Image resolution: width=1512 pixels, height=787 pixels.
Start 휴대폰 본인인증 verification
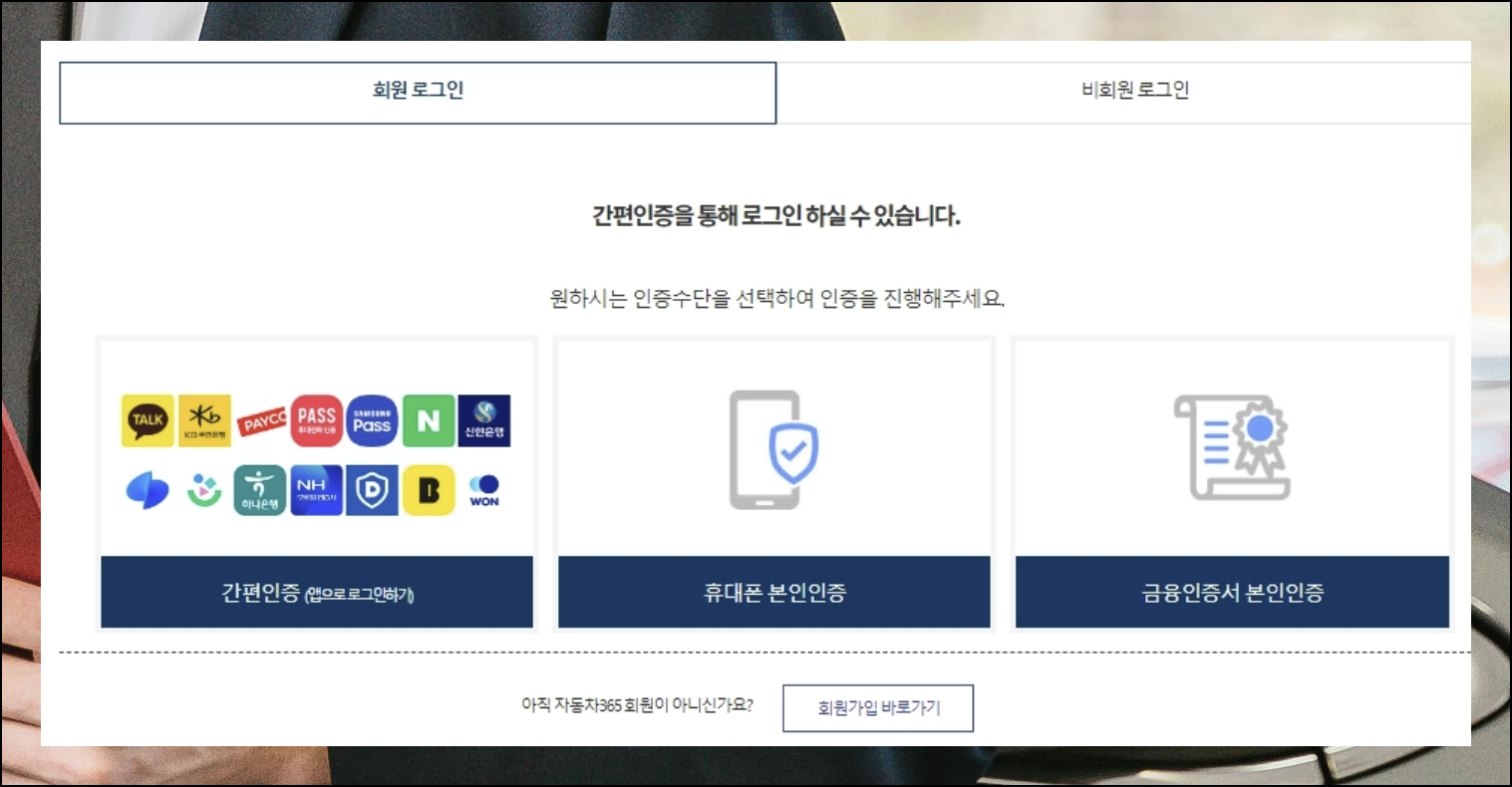(774, 592)
